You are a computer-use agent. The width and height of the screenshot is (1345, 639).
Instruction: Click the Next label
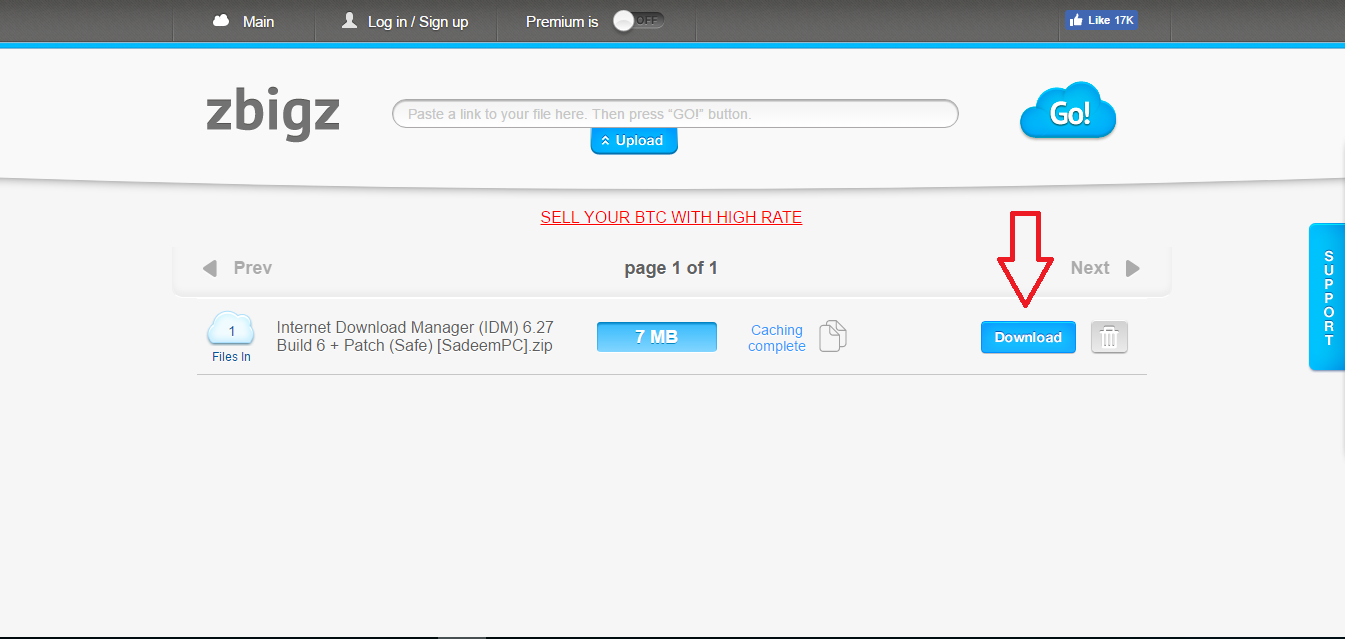pos(1090,268)
